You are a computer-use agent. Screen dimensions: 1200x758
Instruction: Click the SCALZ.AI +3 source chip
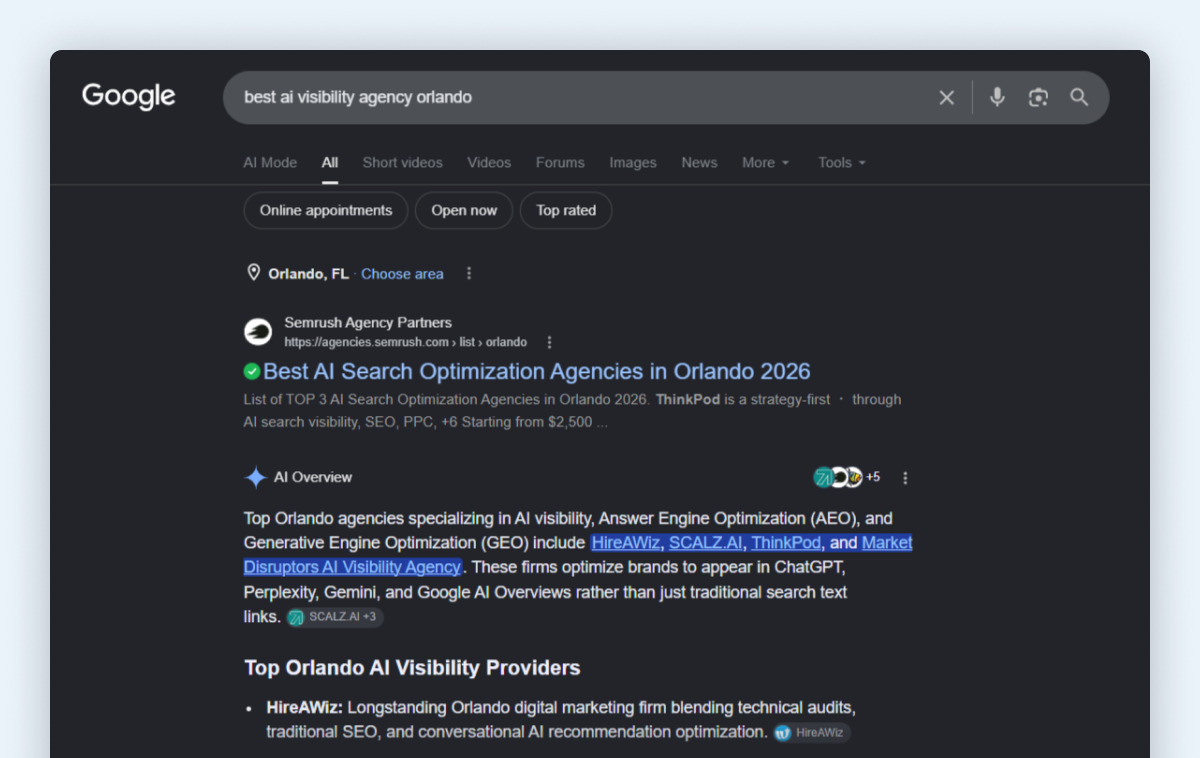pos(334,617)
